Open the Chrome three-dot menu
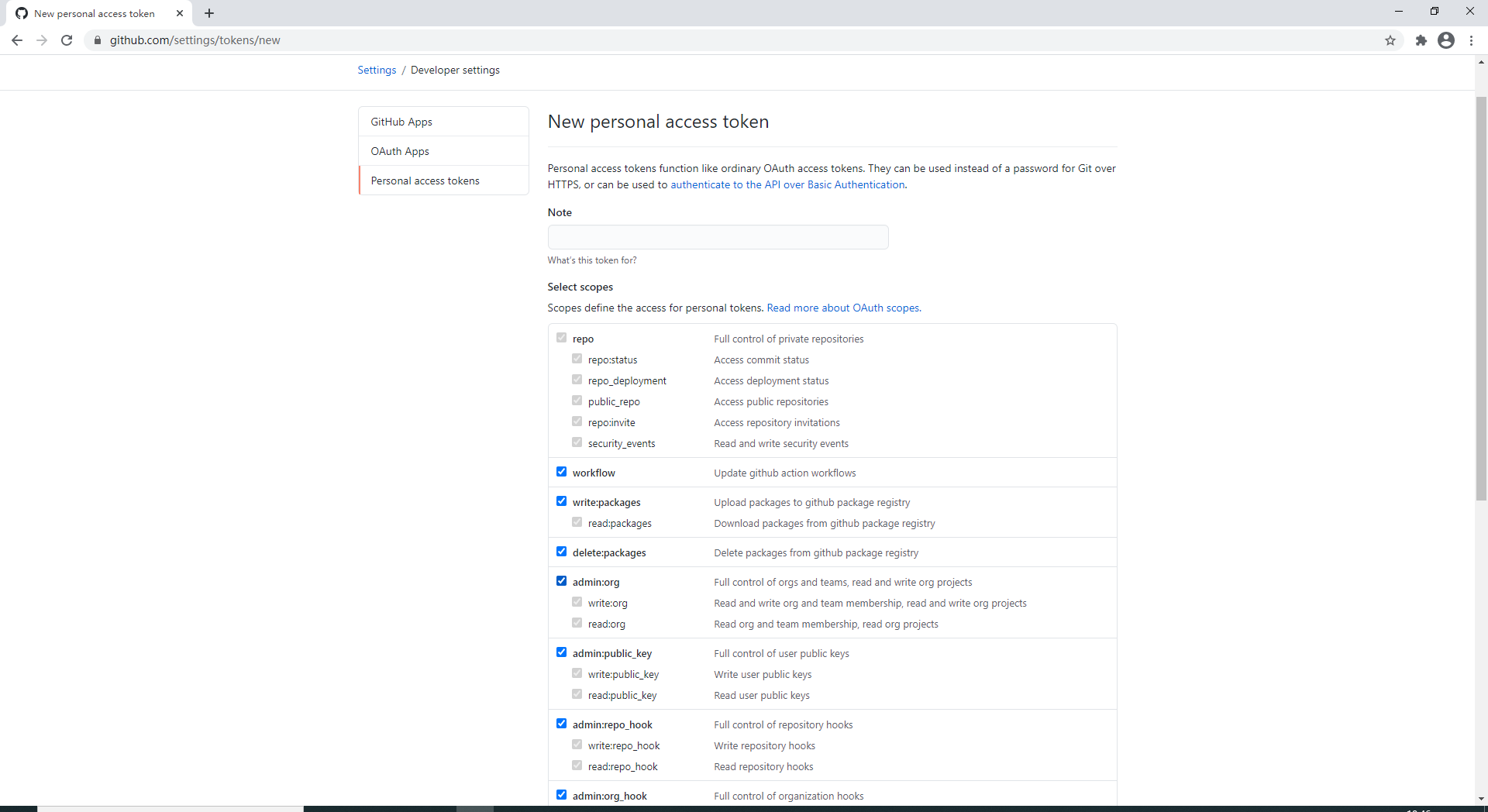This screenshot has width=1488, height=812. click(x=1471, y=40)
